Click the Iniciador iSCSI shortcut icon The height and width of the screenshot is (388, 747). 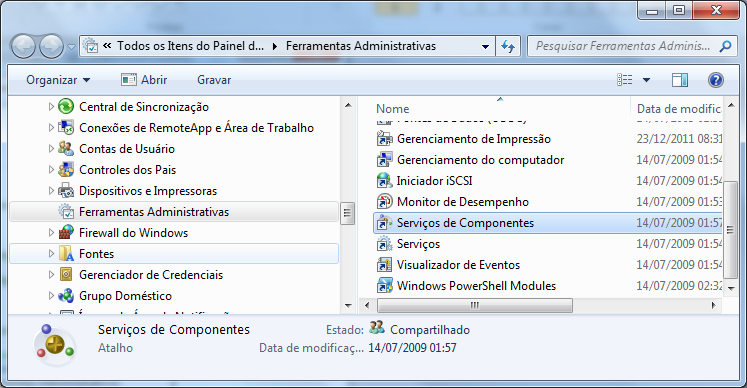[x=384, y=181]
